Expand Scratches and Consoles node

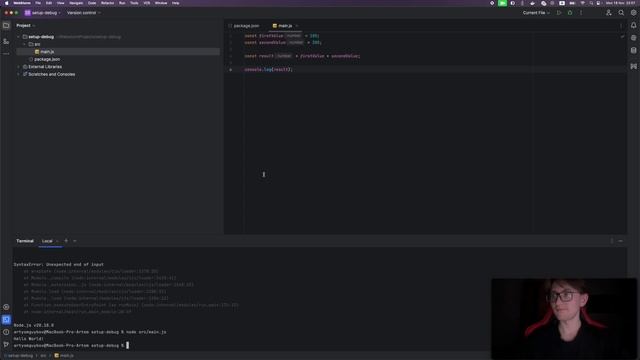18,74
